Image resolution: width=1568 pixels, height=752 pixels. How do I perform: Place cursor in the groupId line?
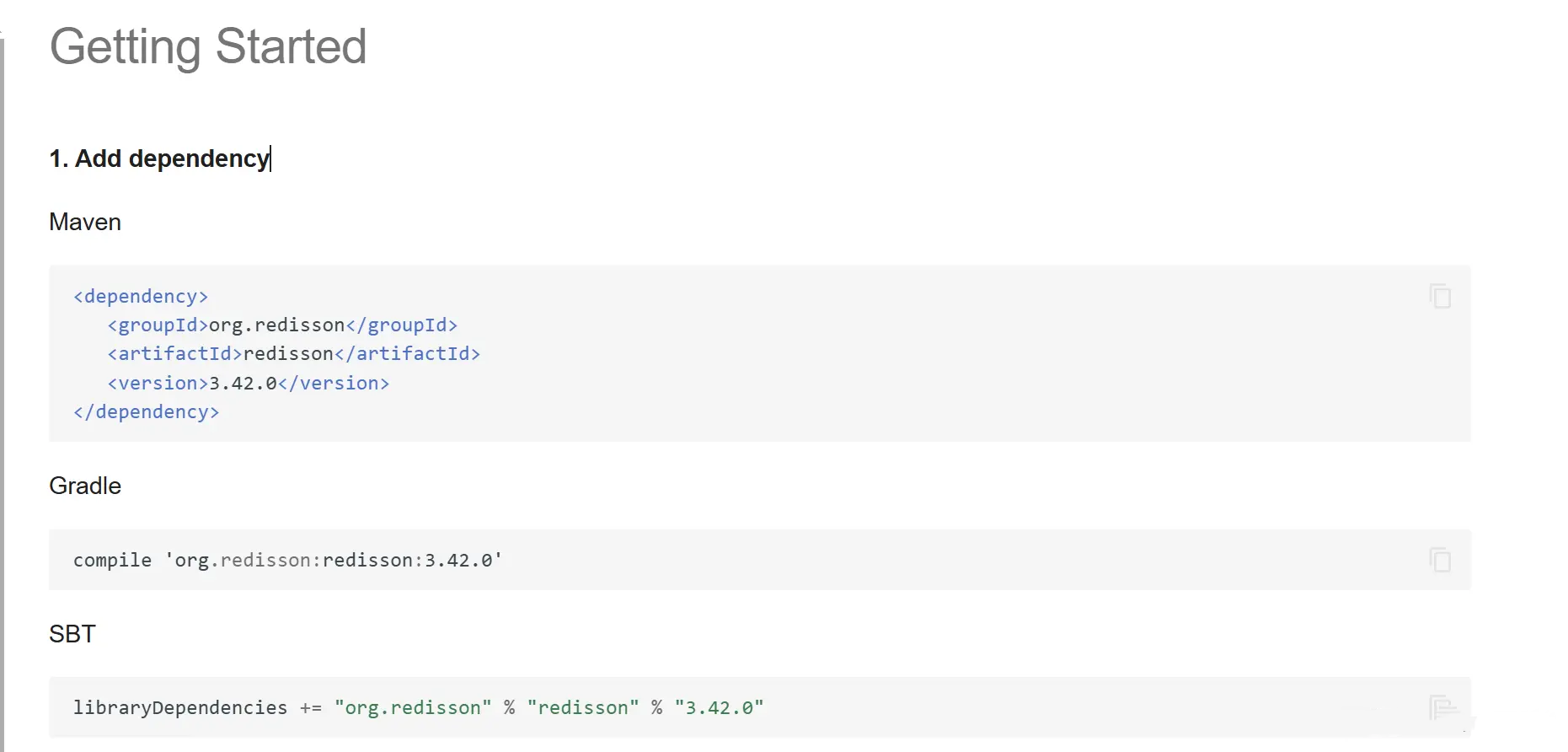coord(282,325)
